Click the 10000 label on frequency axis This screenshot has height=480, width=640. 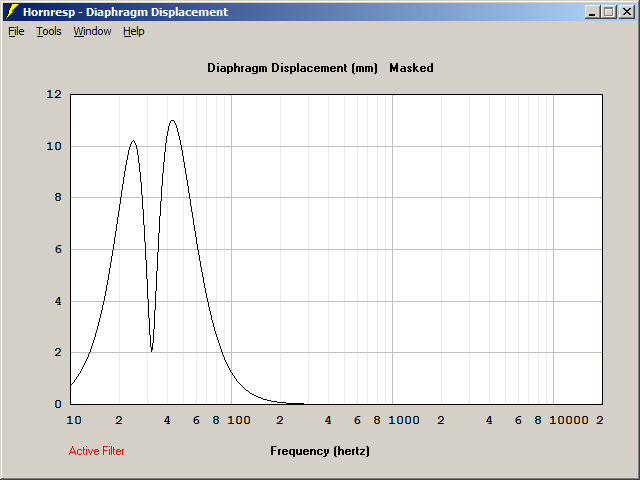(x=569, y=420)
